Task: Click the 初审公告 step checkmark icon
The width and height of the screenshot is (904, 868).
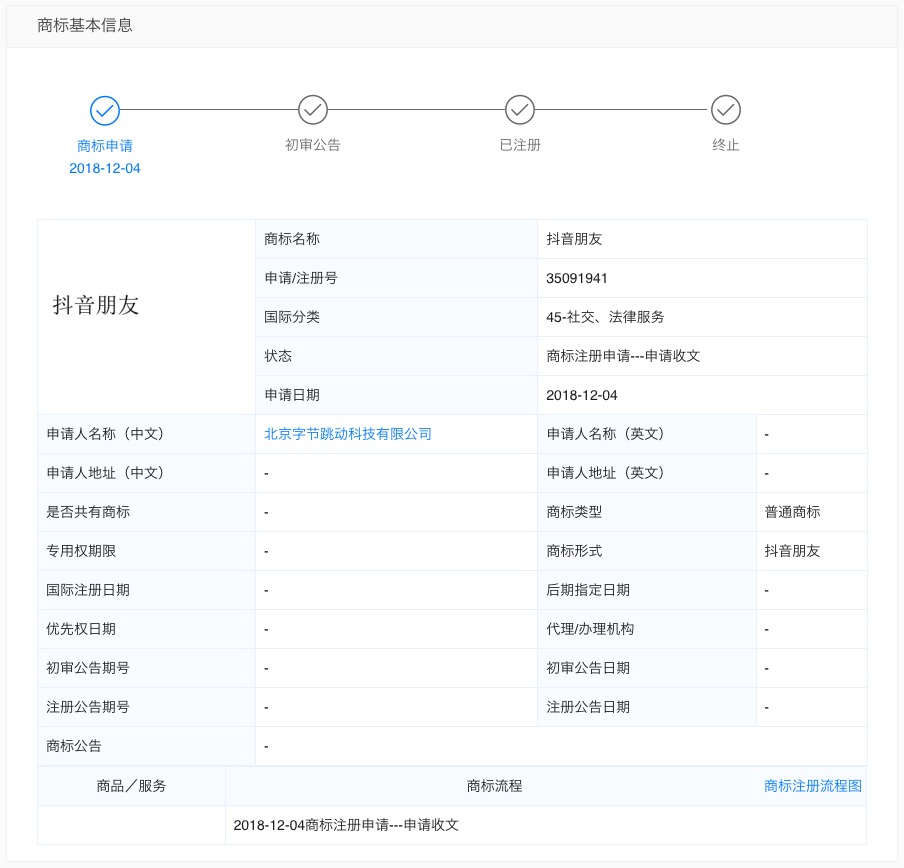Action: tap(313, 110)
